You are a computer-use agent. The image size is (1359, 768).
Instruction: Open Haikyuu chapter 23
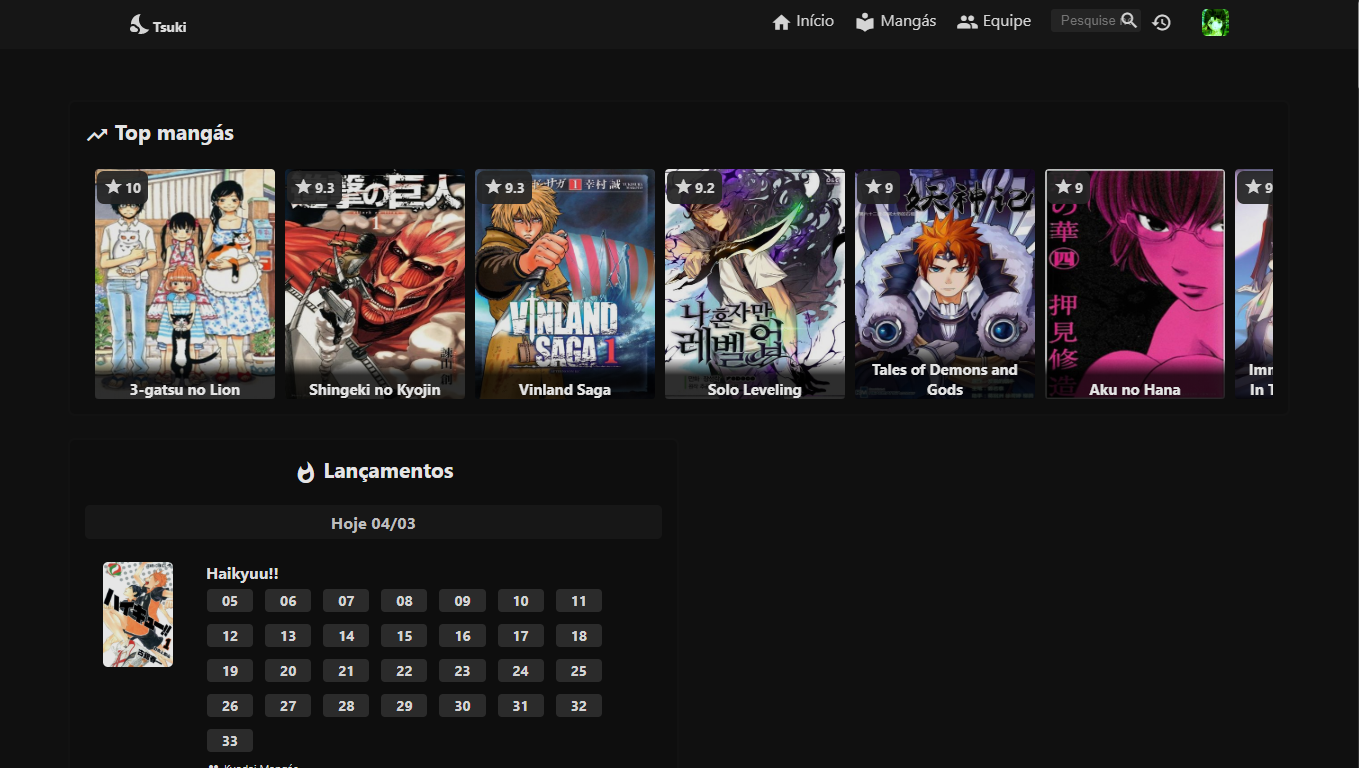tap(462, 671)
